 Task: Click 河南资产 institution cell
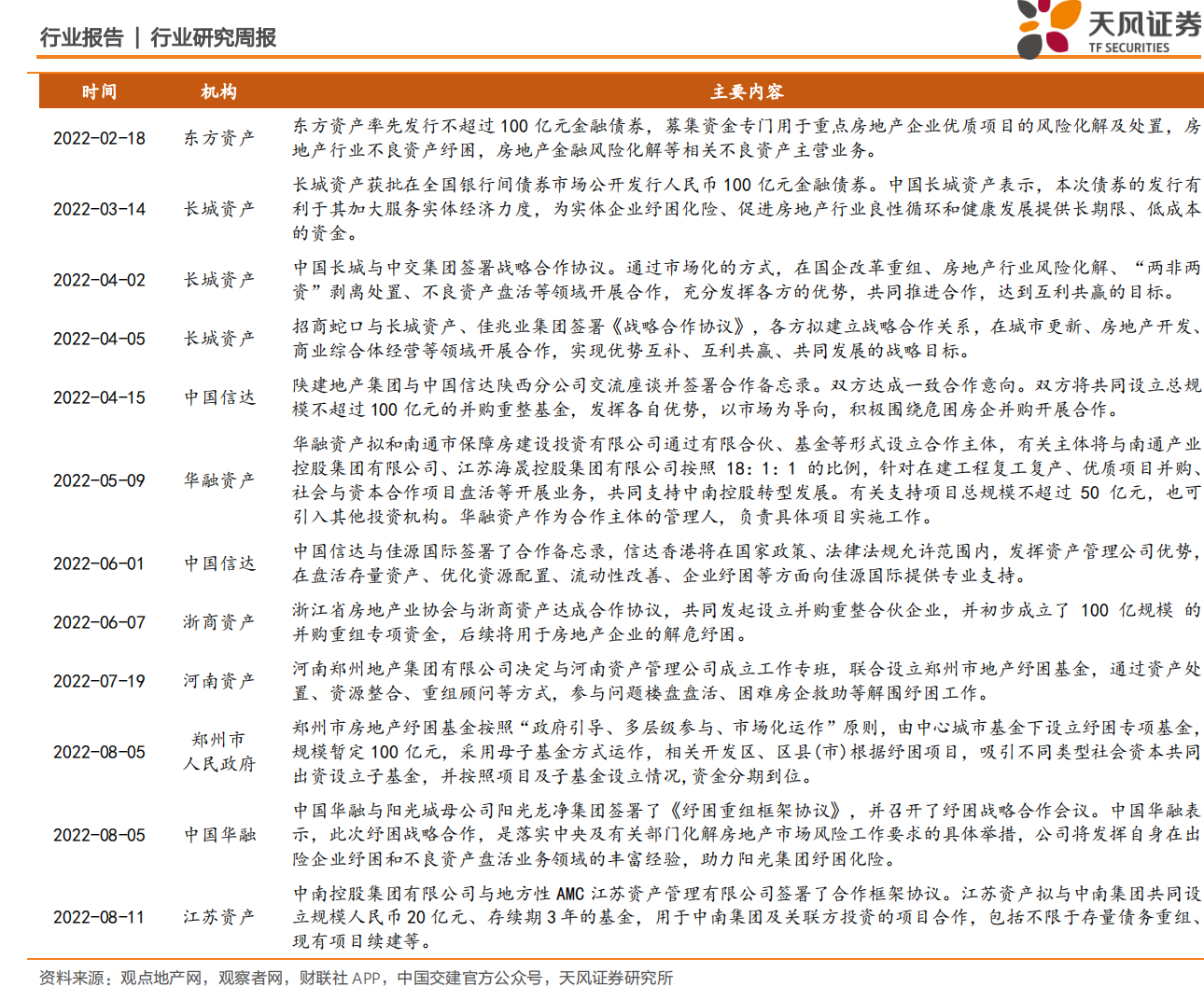click(218, 681)
